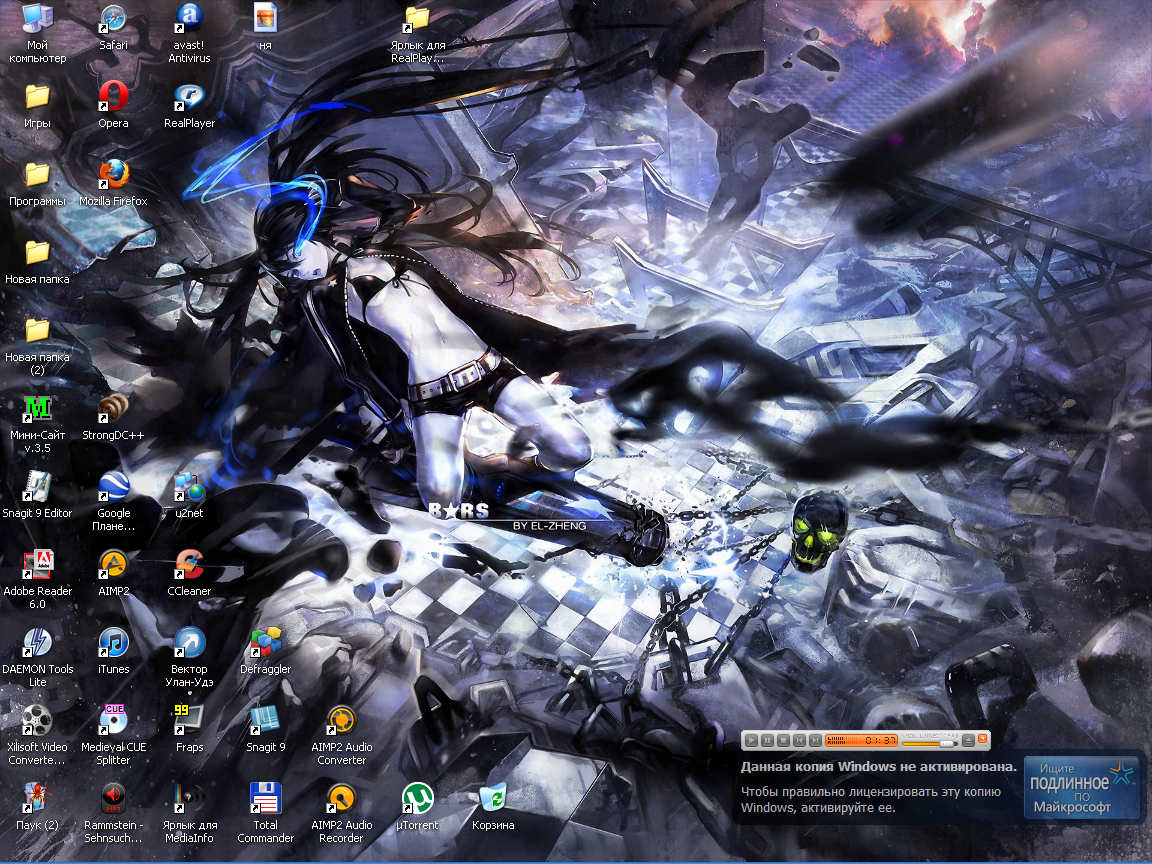Image resolution: width=1152 pixels, height=864 pixels.
Task: Open the Ярлык для RealPlay... folder shortcut
Action: click(417, 33)
